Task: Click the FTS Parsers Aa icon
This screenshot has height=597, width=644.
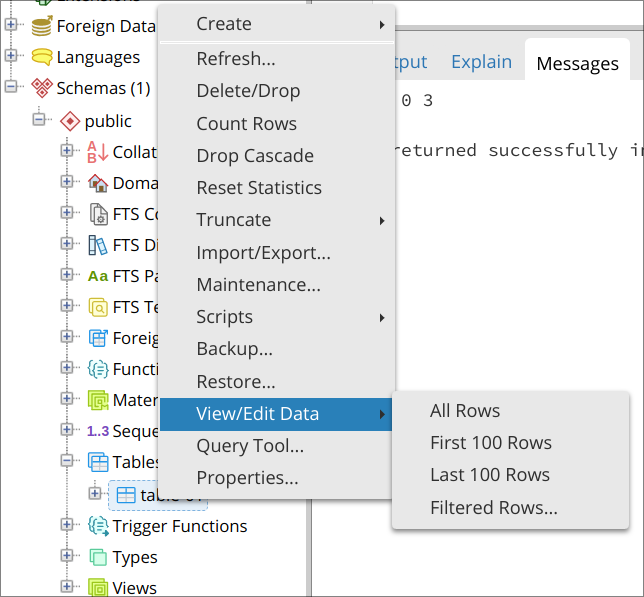Action: point(98,276)
